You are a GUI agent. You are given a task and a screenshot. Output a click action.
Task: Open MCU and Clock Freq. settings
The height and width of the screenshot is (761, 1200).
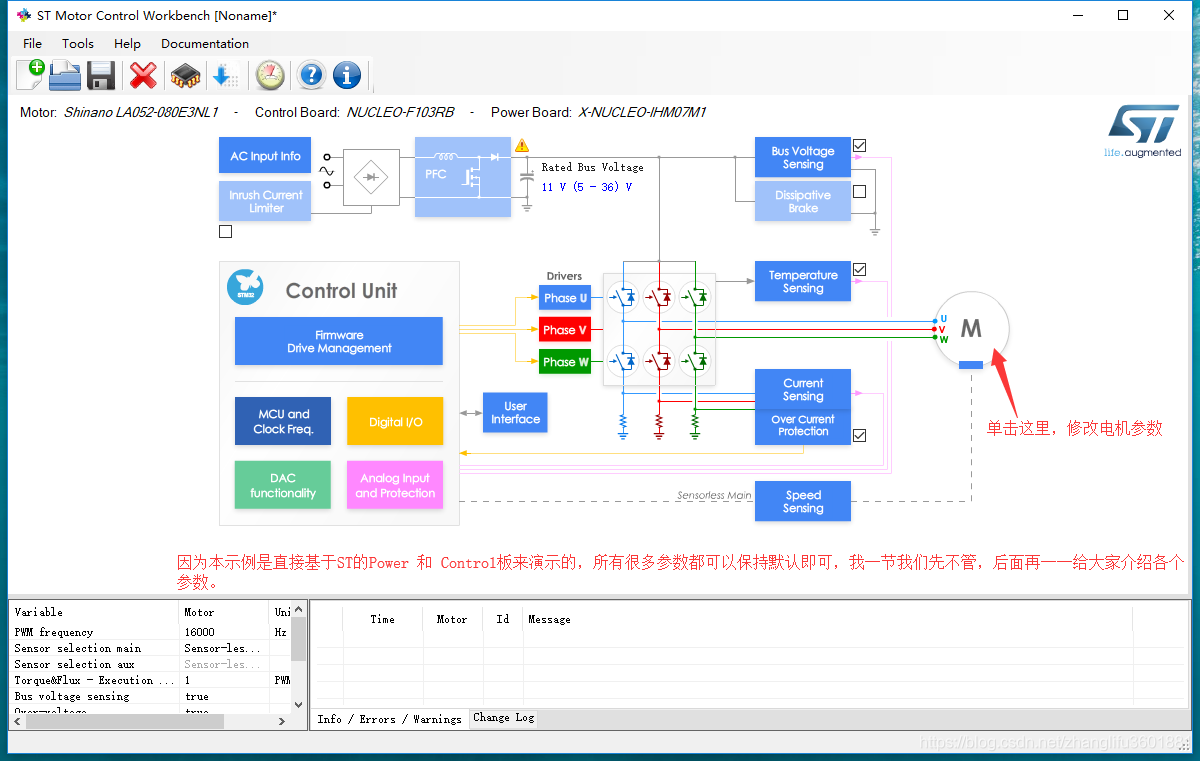click(283, 421)
